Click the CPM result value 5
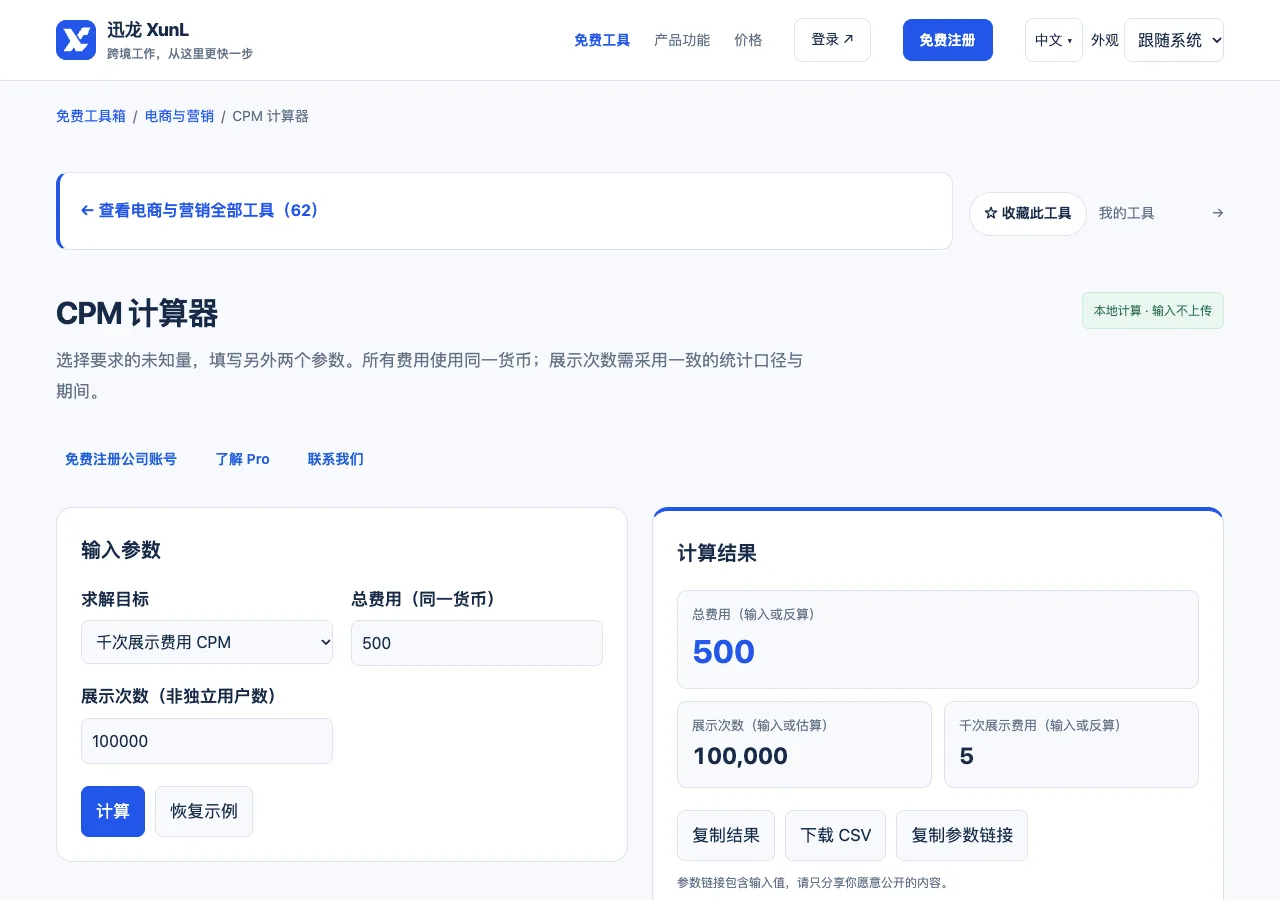 (966, 756)
